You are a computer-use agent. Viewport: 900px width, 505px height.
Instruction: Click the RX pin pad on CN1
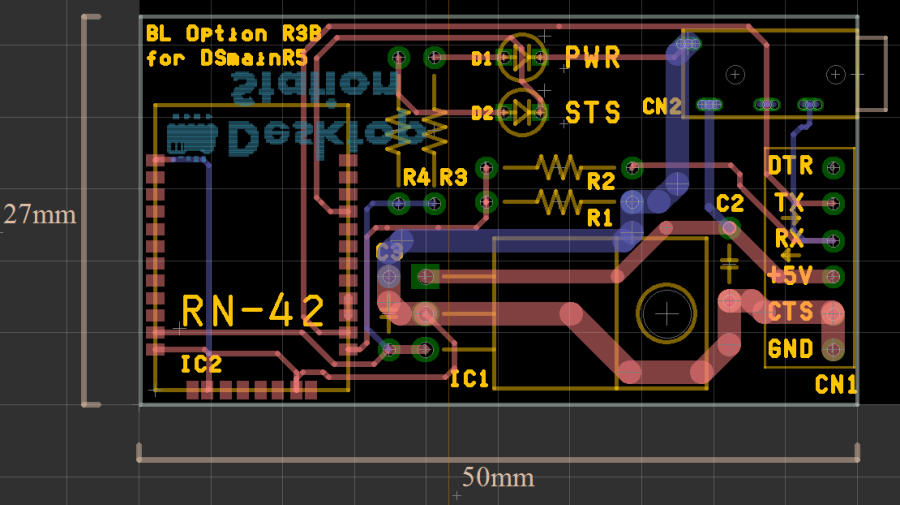(832, 240)
